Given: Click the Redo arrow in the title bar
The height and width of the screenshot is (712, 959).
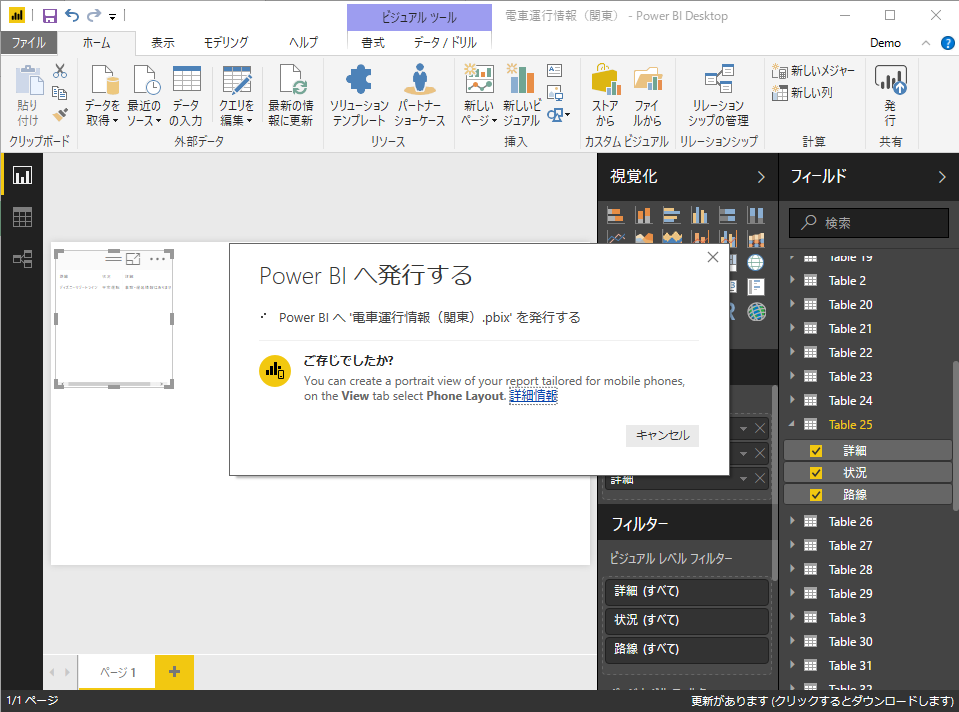Looking at the screenshot, I should pos(94,15).
